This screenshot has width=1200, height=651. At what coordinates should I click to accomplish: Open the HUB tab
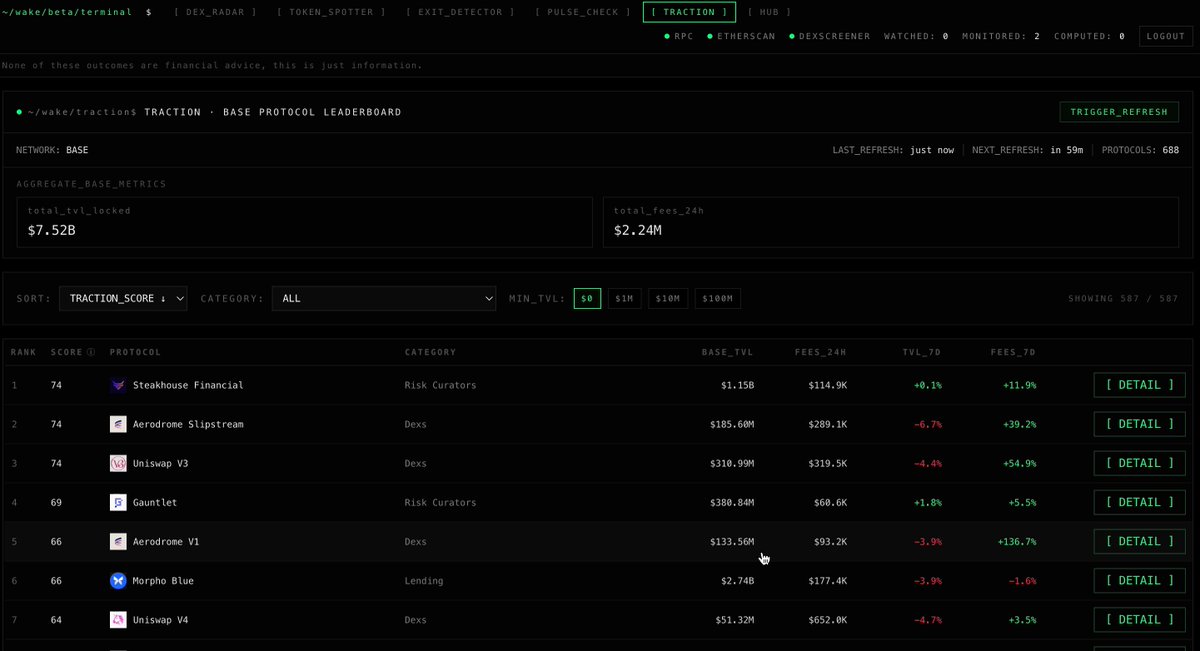click(769, 12)
